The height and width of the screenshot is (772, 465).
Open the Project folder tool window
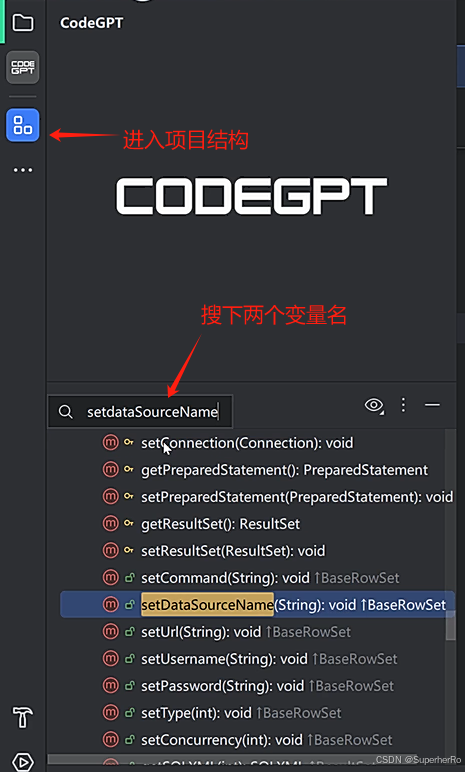tap(23, 23)
